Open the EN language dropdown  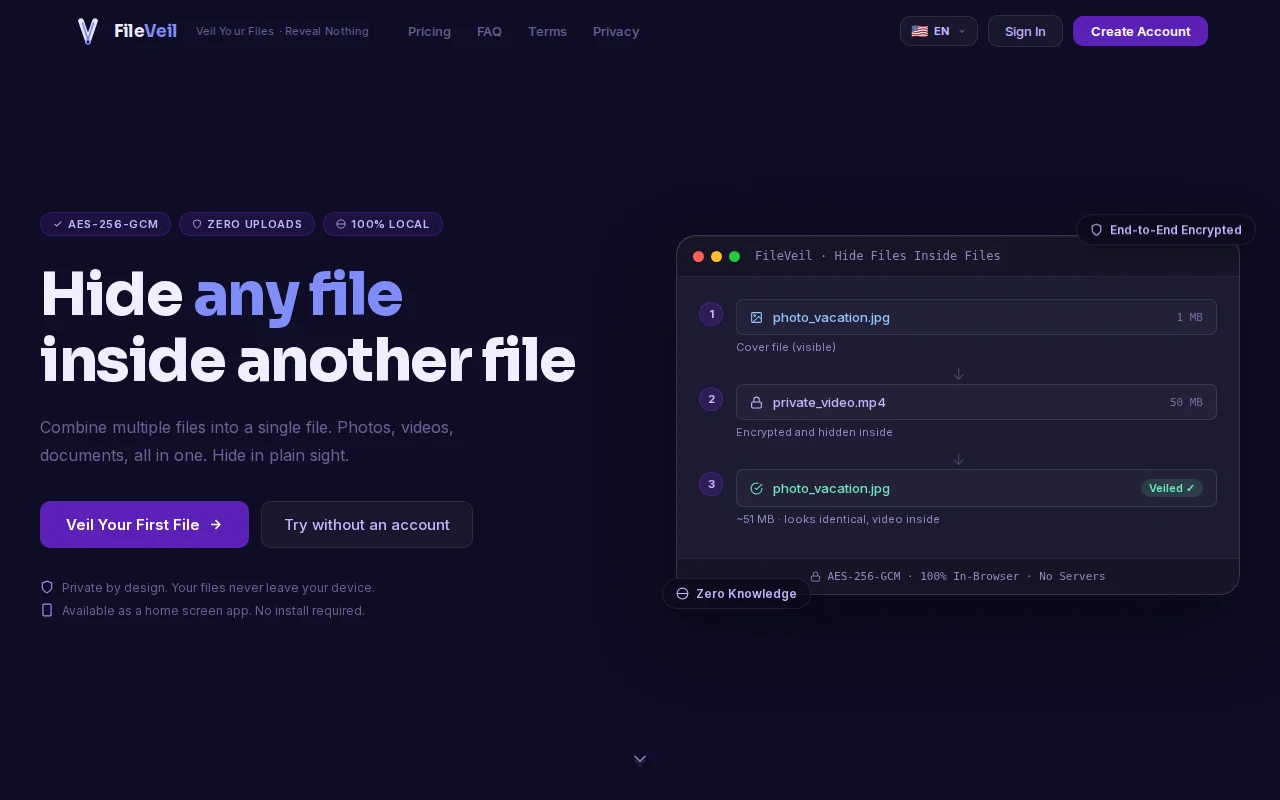click(938, 31)
